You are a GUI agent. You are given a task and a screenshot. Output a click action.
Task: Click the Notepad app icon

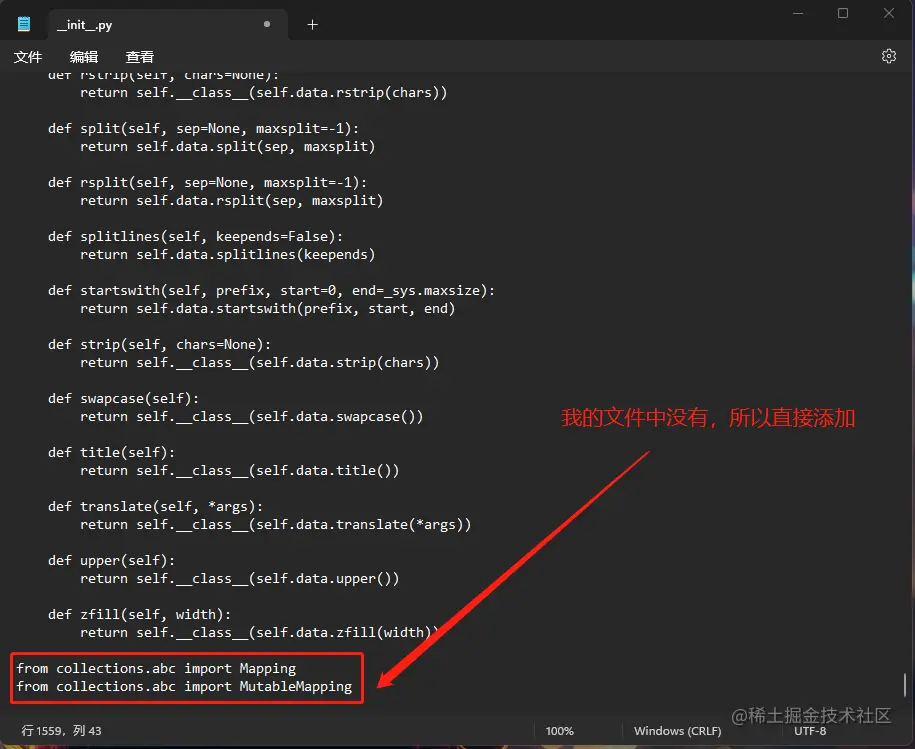[24, 24]
